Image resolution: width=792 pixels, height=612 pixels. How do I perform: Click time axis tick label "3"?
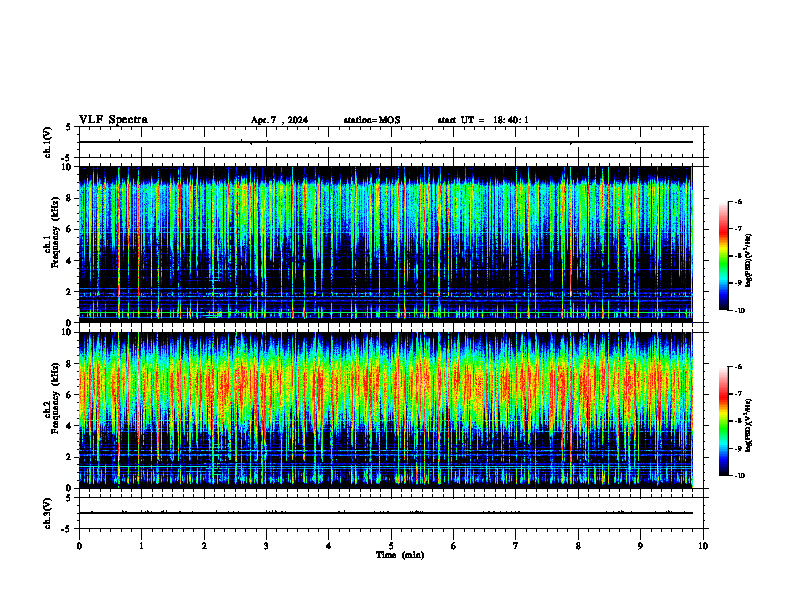tap(266, 546)
